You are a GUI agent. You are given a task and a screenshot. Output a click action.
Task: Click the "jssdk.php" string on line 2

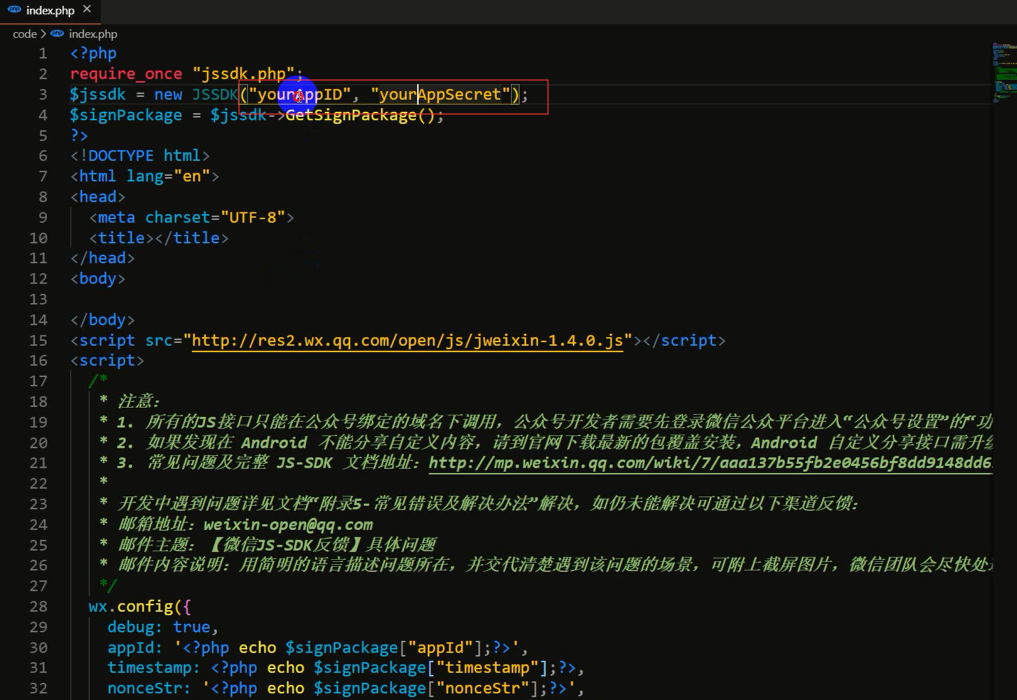coord(243,74)
